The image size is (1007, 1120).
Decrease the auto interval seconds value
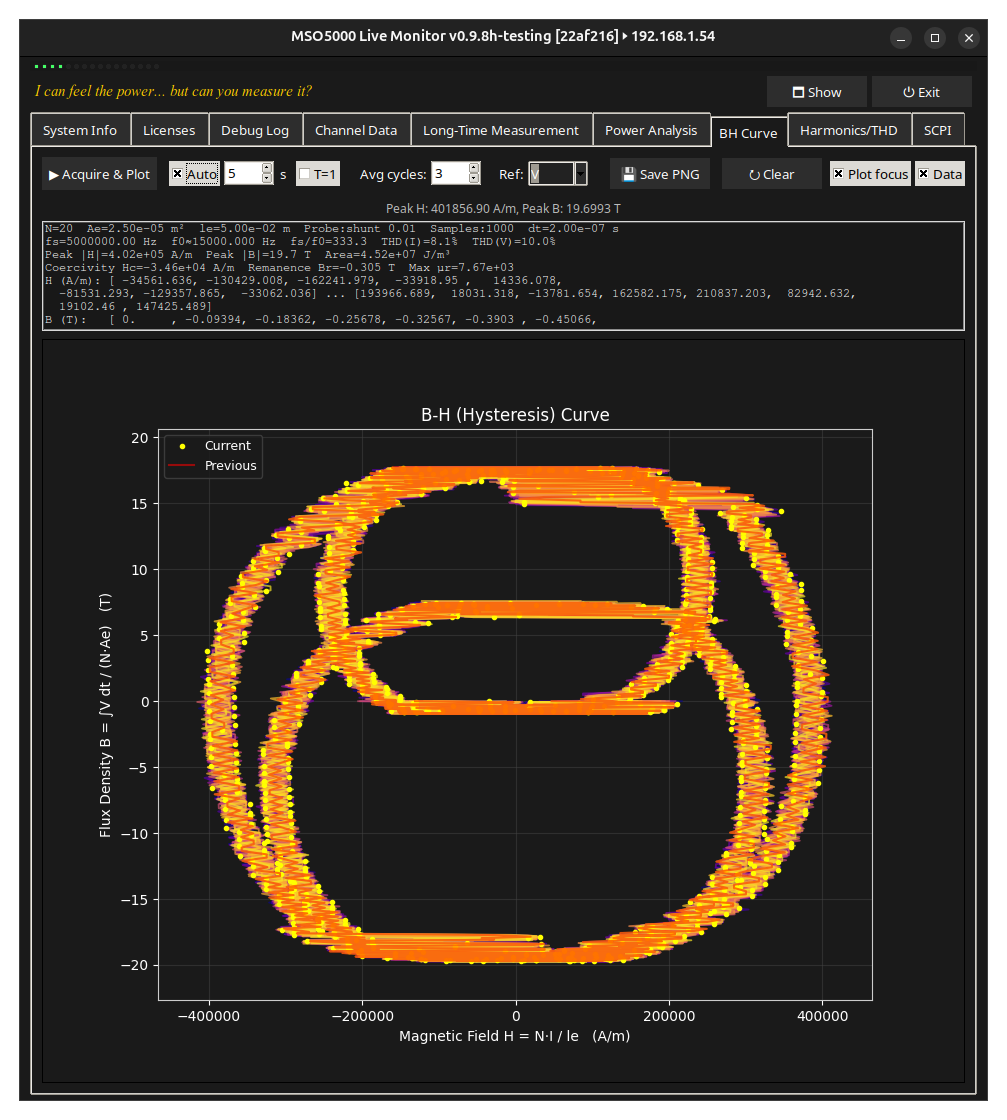click(267, 179)
